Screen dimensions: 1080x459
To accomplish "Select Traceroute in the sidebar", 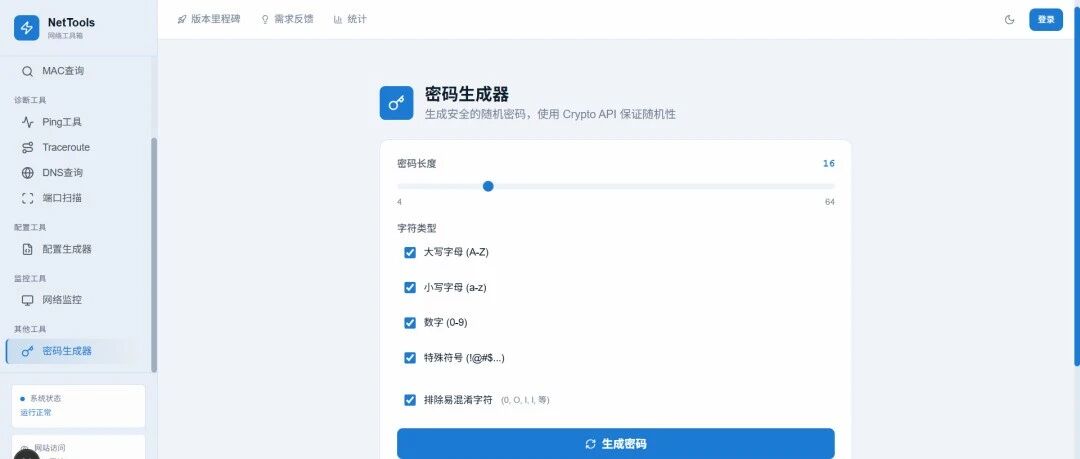I will tap(78, 147).
